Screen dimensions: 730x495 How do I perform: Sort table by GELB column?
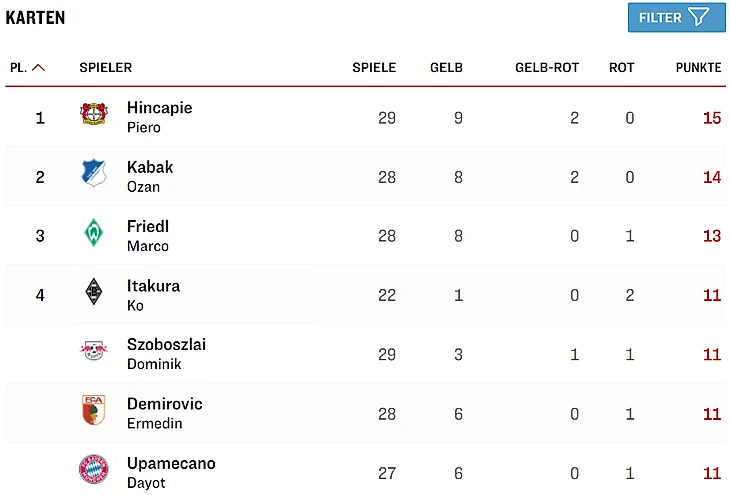point(446,68)
